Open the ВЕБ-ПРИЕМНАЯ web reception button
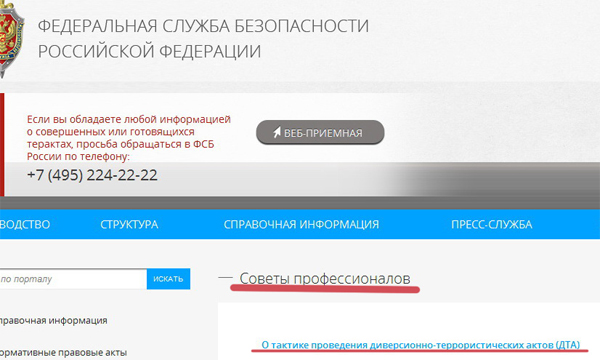 click(x=320, y=132)
